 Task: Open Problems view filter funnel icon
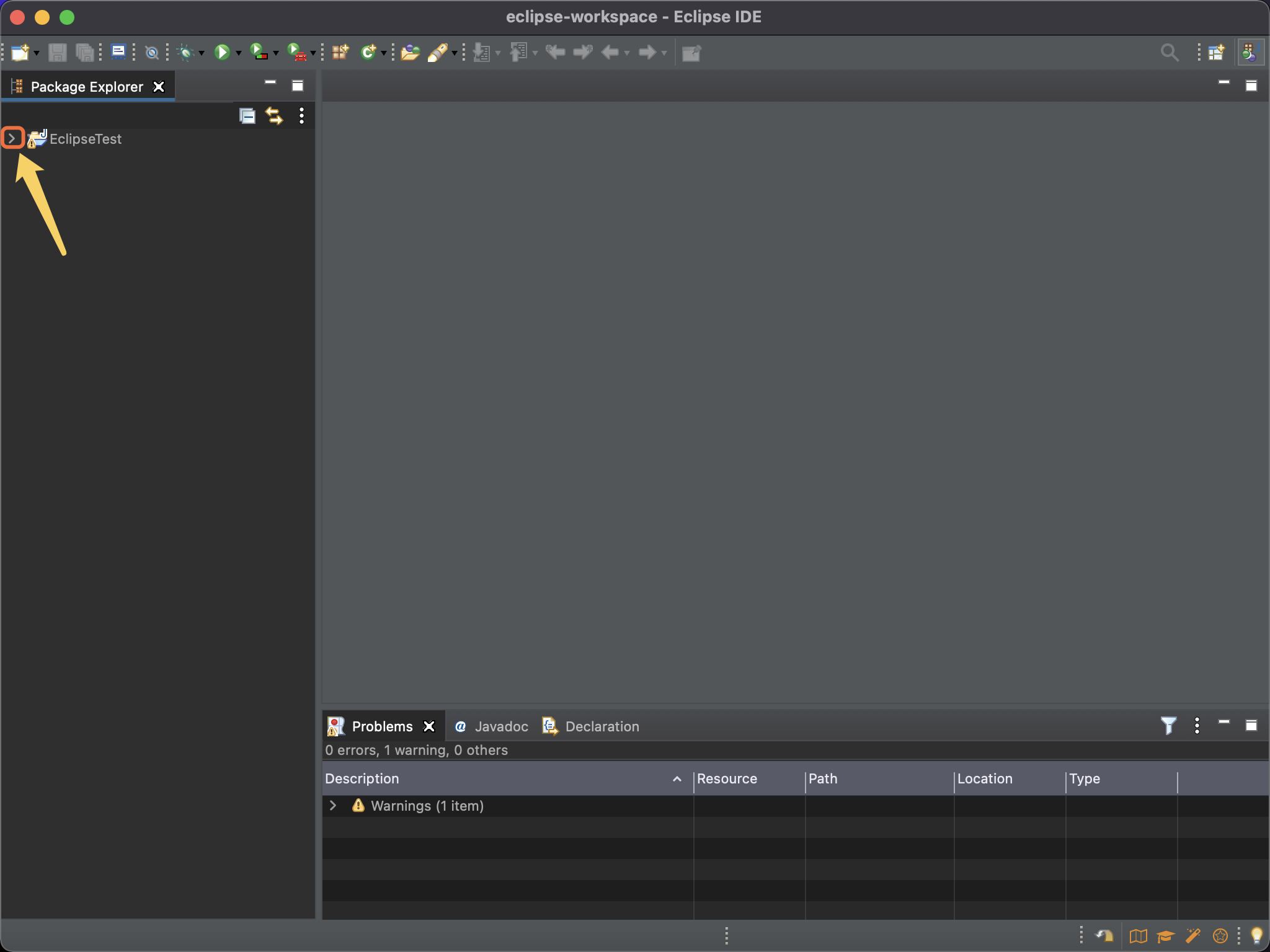point(1168,725)
